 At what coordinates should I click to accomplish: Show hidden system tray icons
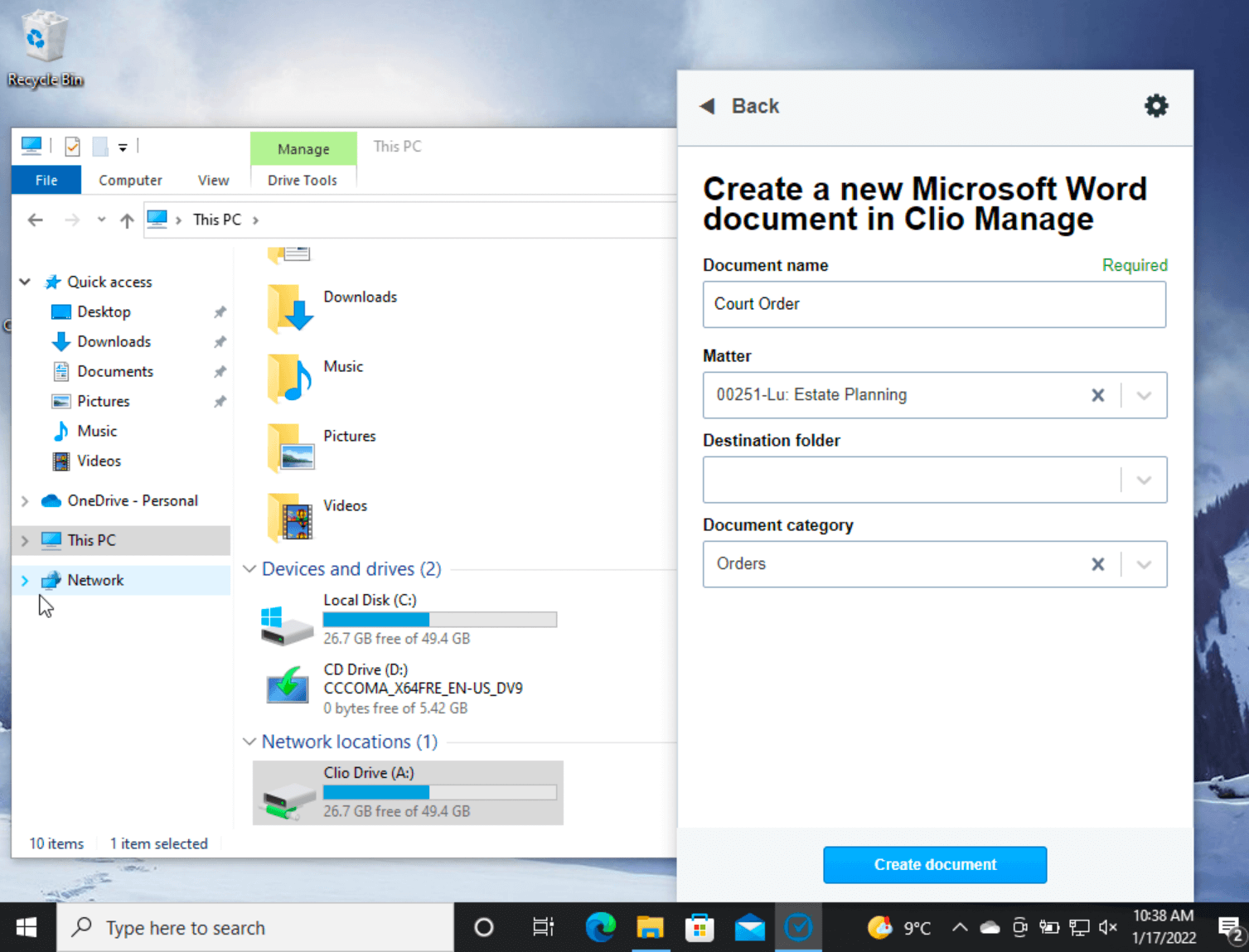click(x=959, y=927)
